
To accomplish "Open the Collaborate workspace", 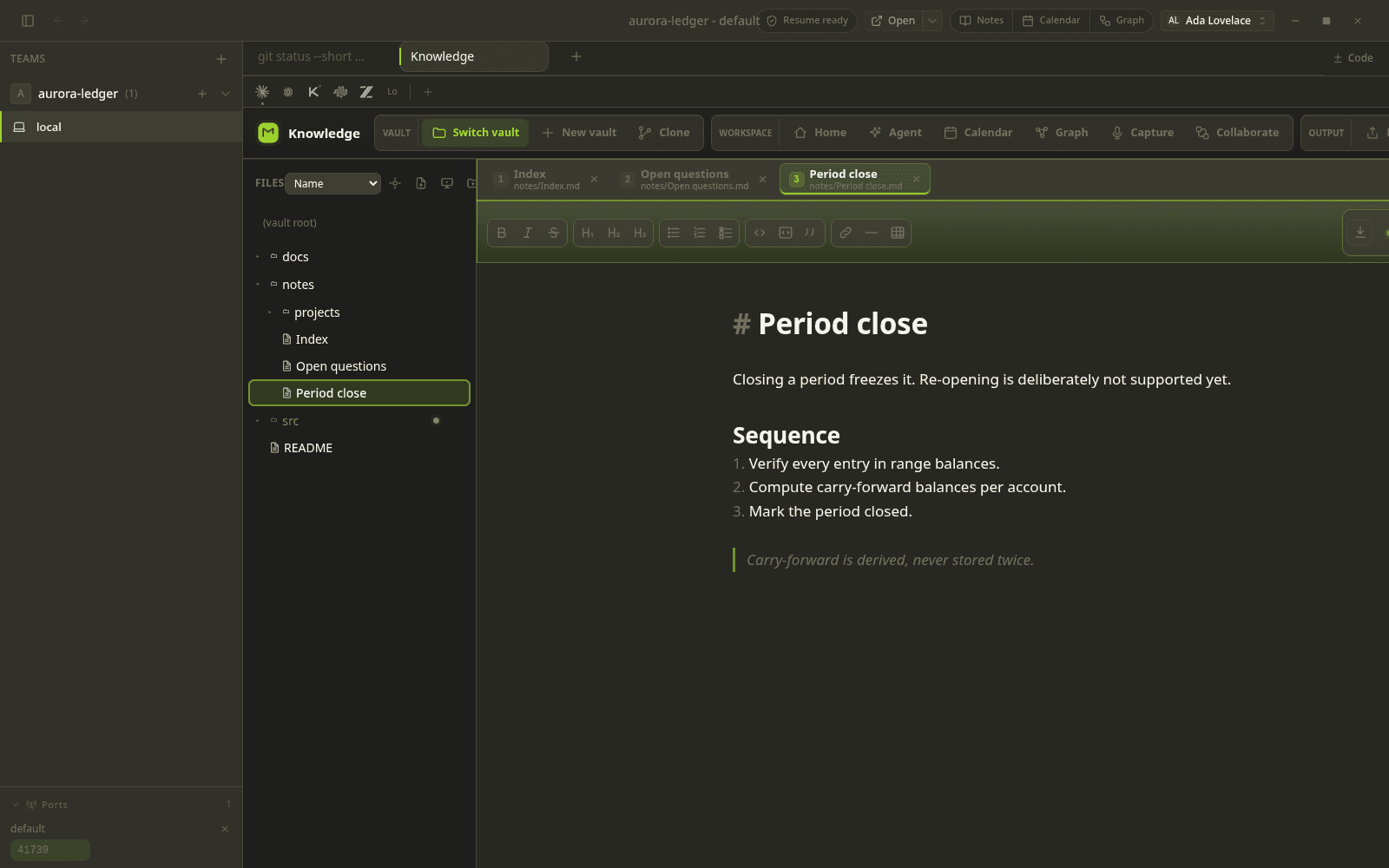I will [1237, 133].
